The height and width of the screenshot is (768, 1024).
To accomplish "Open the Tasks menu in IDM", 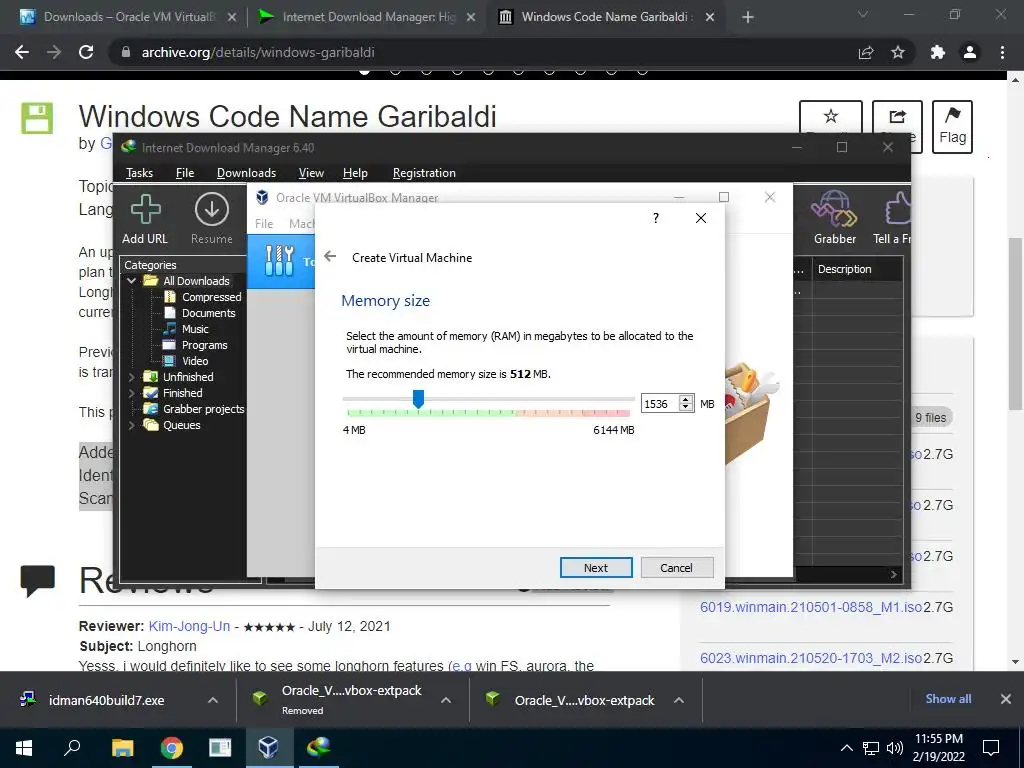I will (139, 173).
